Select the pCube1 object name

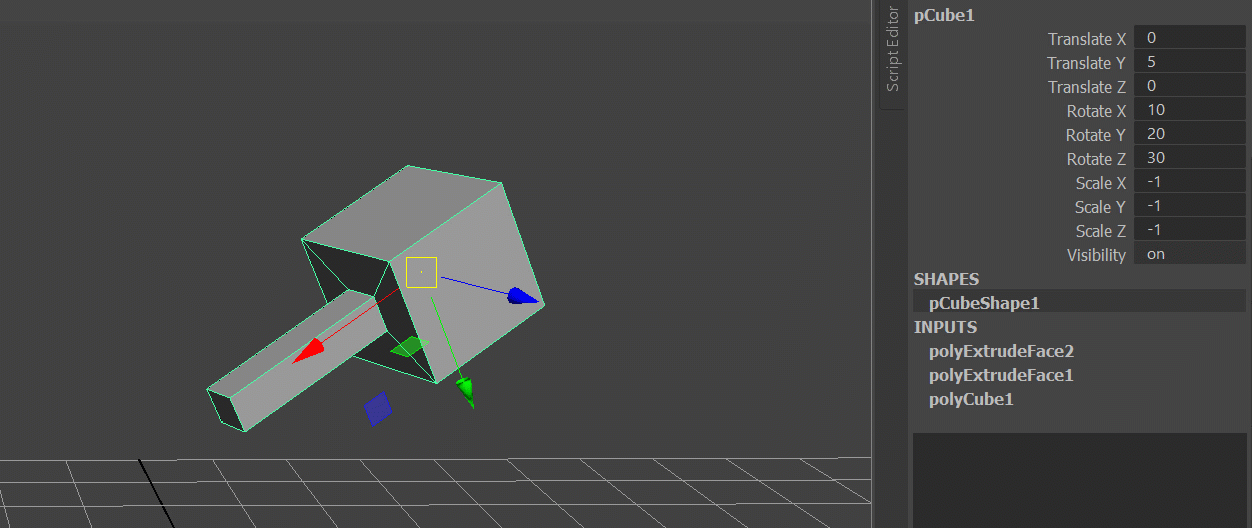pos(944,15)
